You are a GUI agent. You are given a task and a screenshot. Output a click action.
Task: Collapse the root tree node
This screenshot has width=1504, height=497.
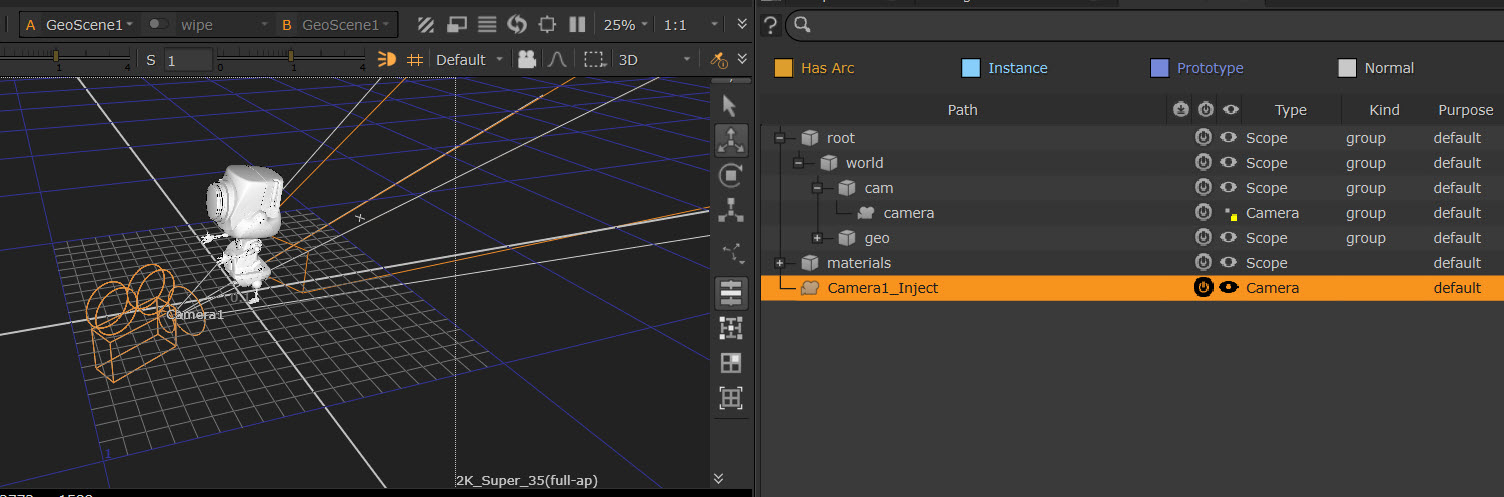coord(779,138)
